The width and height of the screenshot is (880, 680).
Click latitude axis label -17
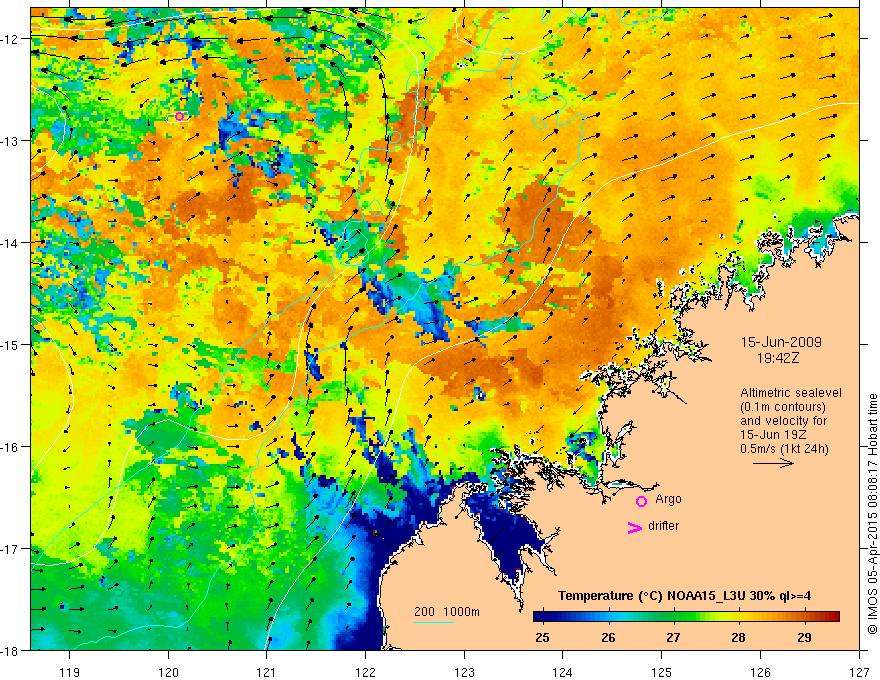click(12, 549)
